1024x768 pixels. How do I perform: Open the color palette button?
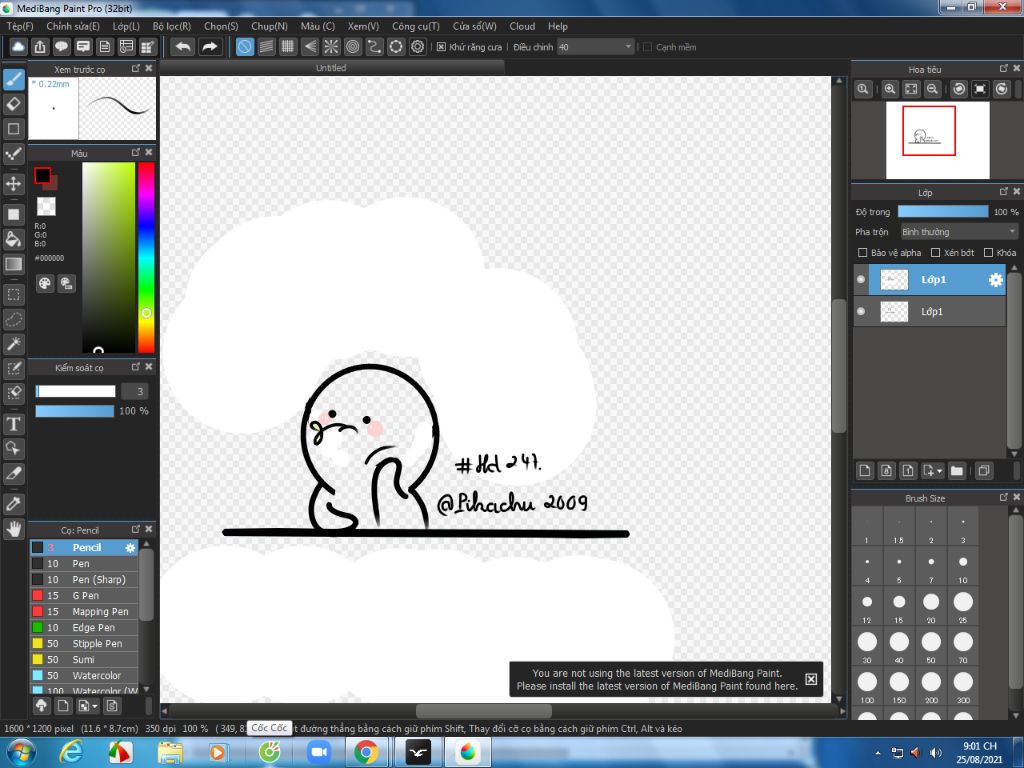pos(44,283)
